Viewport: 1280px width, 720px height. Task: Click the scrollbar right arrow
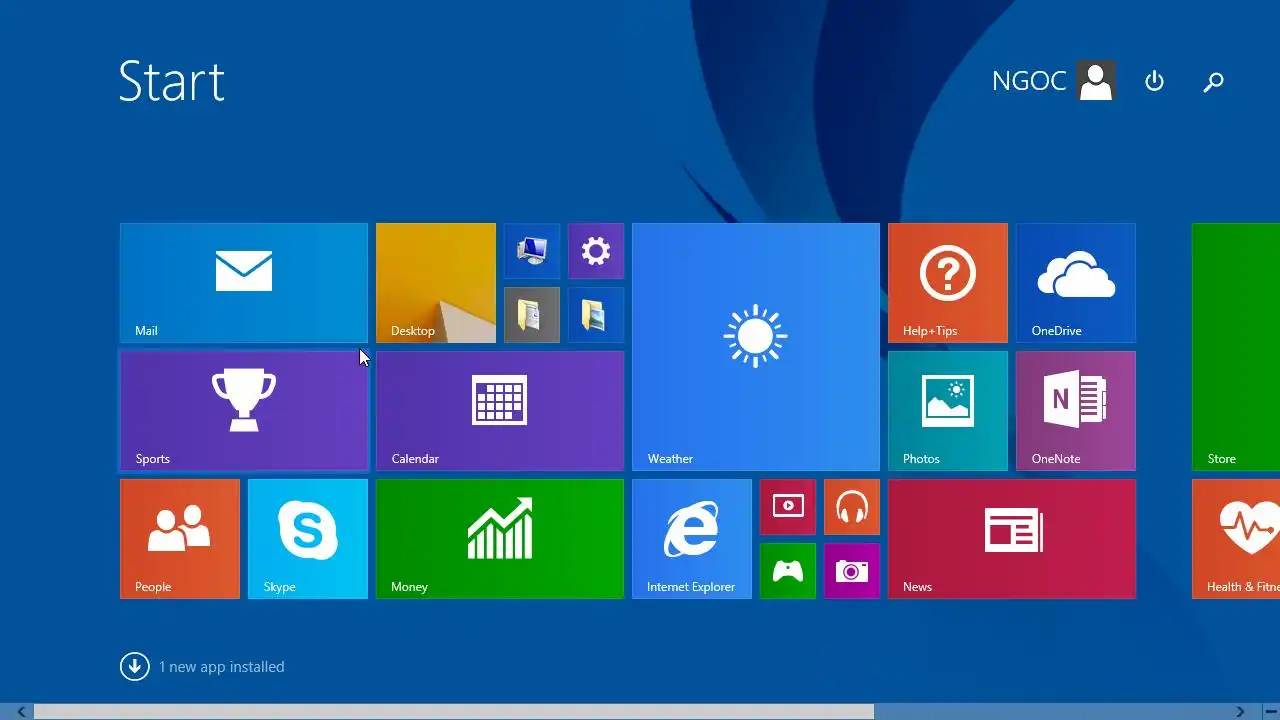pyautogui.click(x=1240, y=712)
